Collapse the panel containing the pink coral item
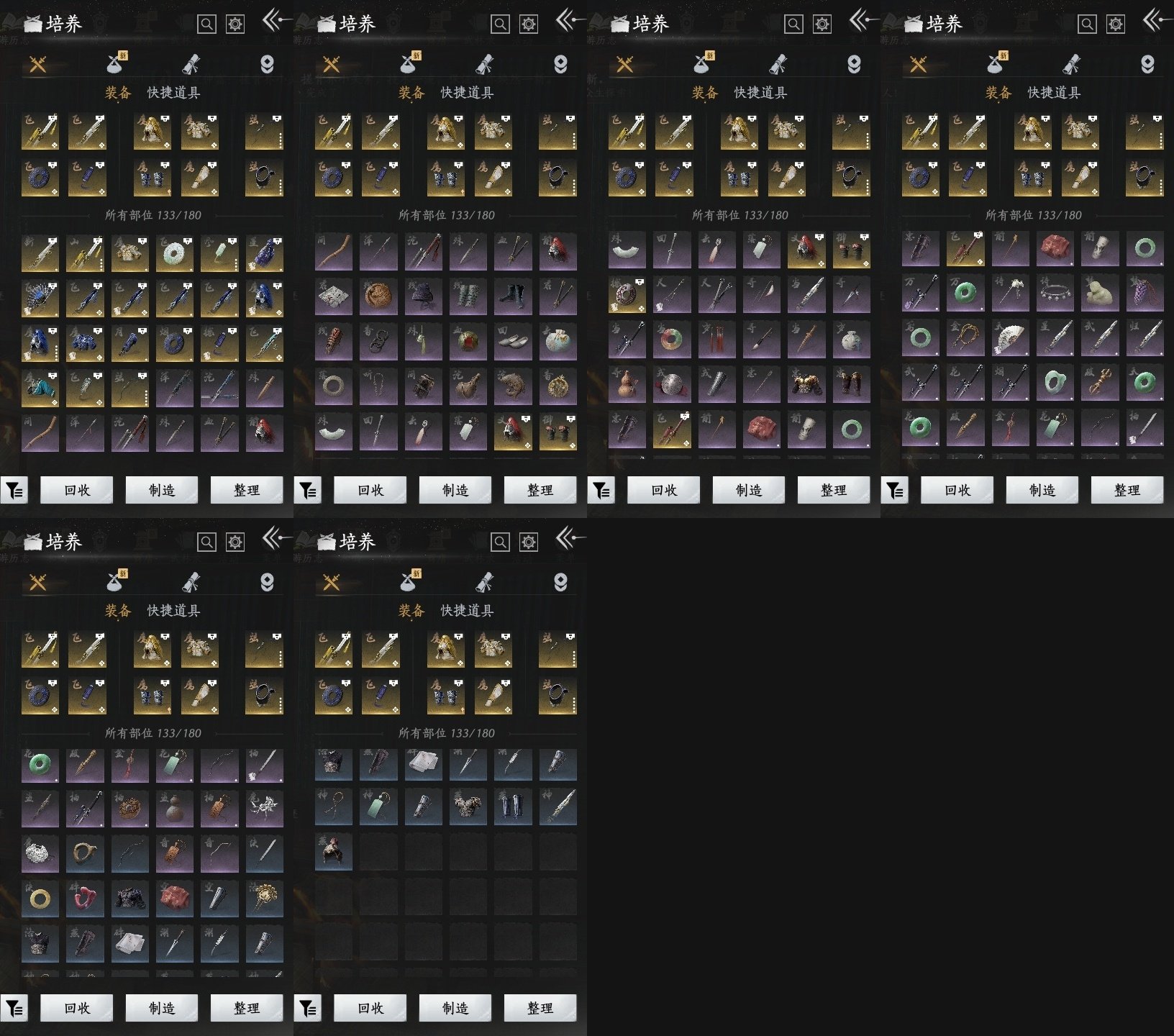 pos(274,538)
